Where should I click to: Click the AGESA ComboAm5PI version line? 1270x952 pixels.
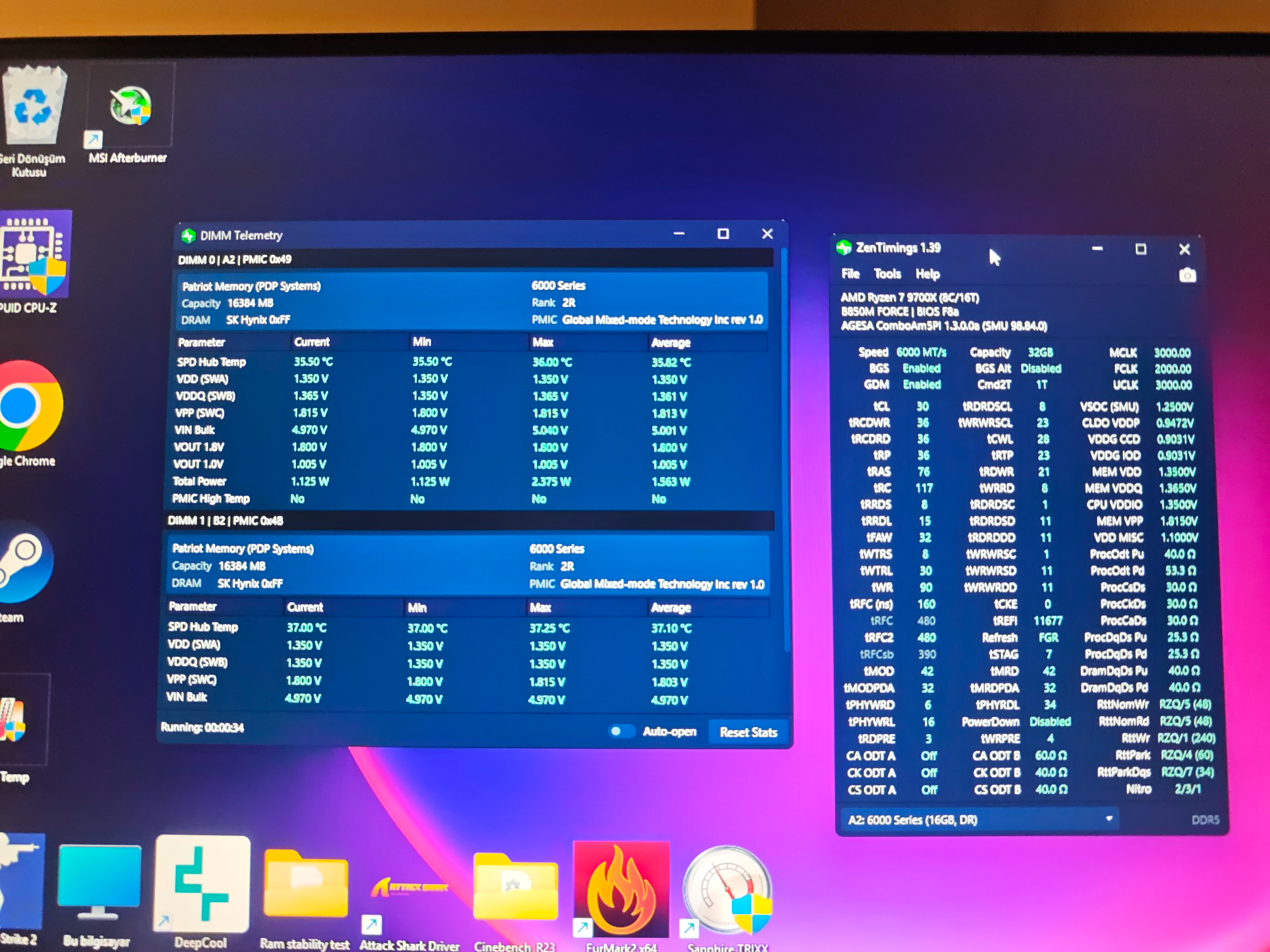[944, 326]
